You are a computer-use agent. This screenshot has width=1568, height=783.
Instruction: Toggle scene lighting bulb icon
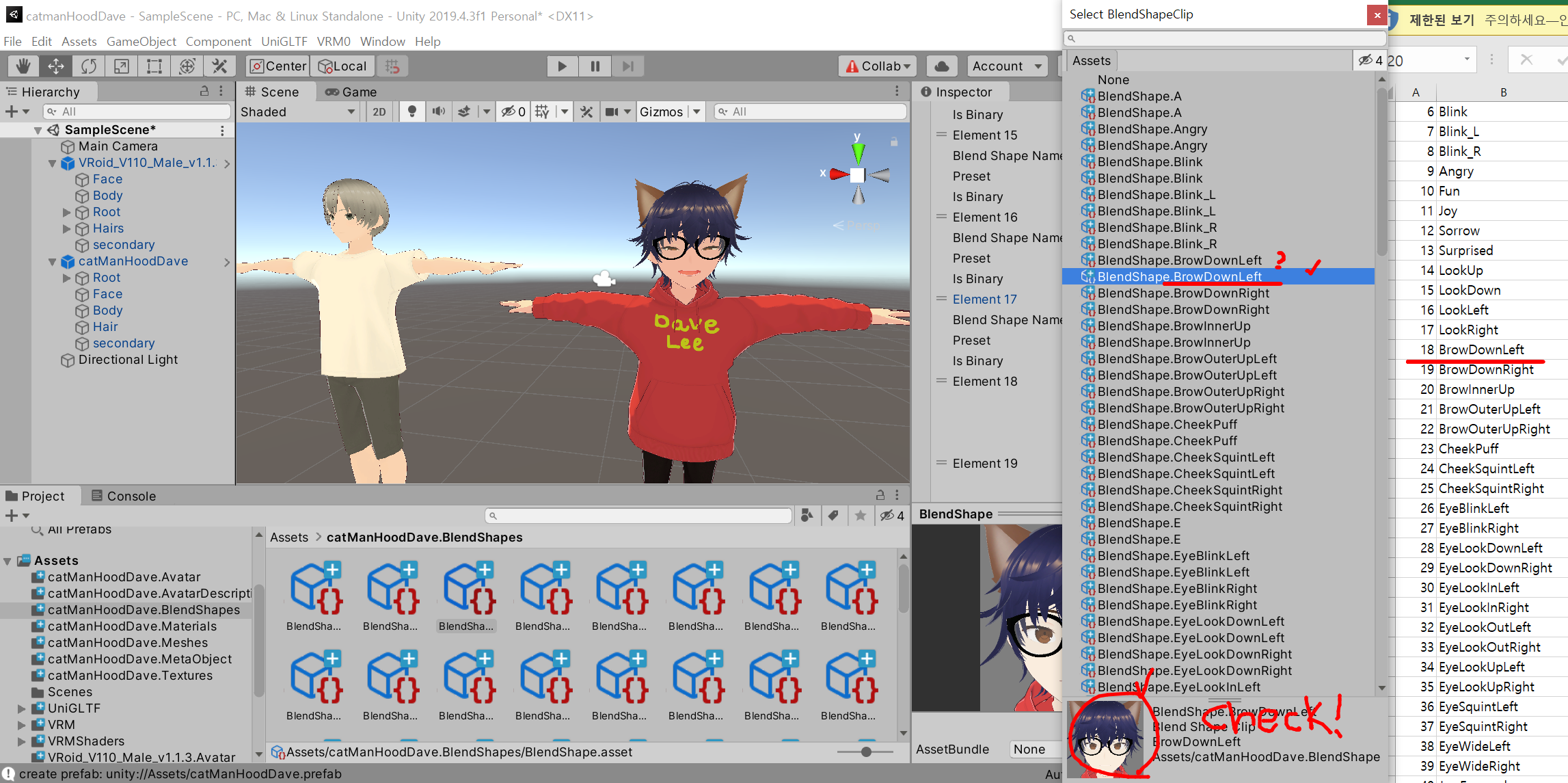411,111
